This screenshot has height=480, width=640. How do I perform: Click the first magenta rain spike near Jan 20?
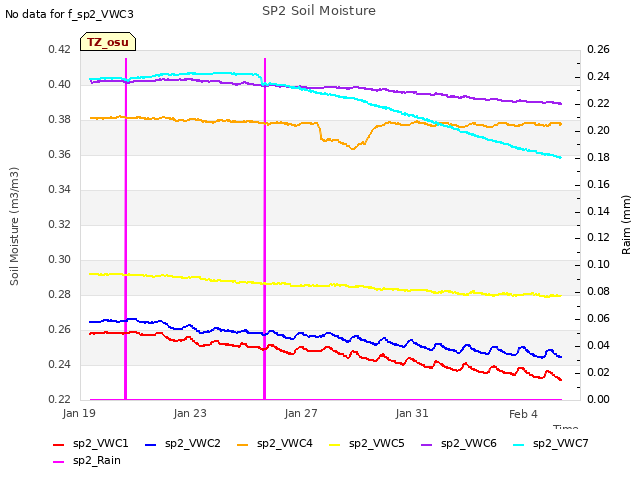pyautogui.click(x=126, y=229)
